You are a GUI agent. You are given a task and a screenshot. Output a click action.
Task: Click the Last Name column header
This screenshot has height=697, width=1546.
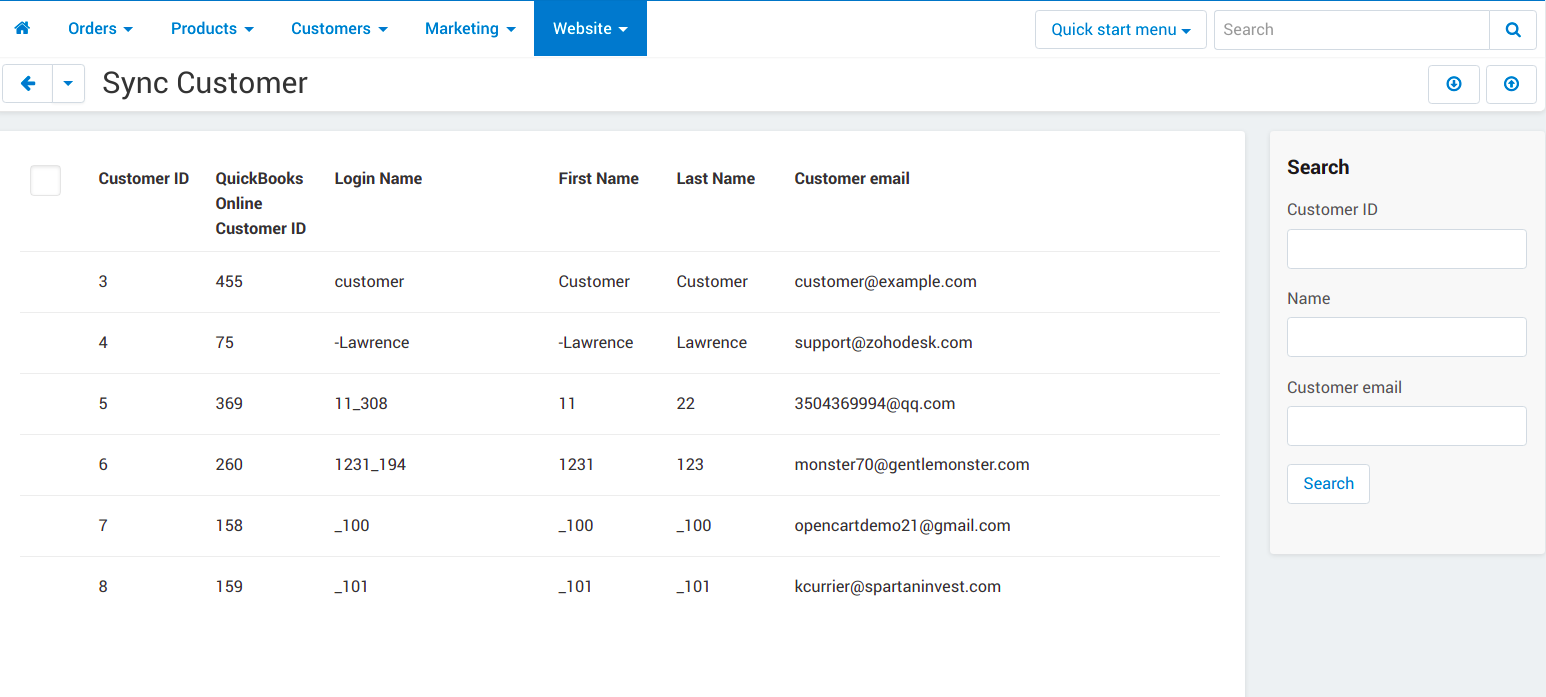pos(716,179)
